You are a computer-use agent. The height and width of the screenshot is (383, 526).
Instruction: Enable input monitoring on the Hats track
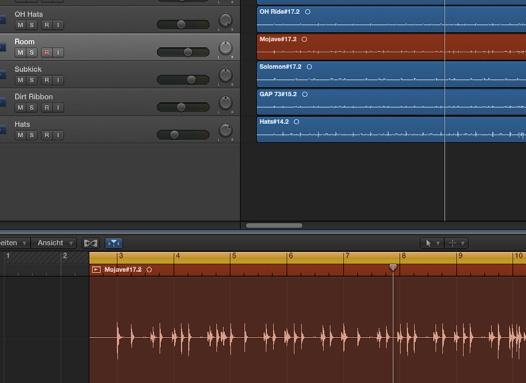coord(58,135)
